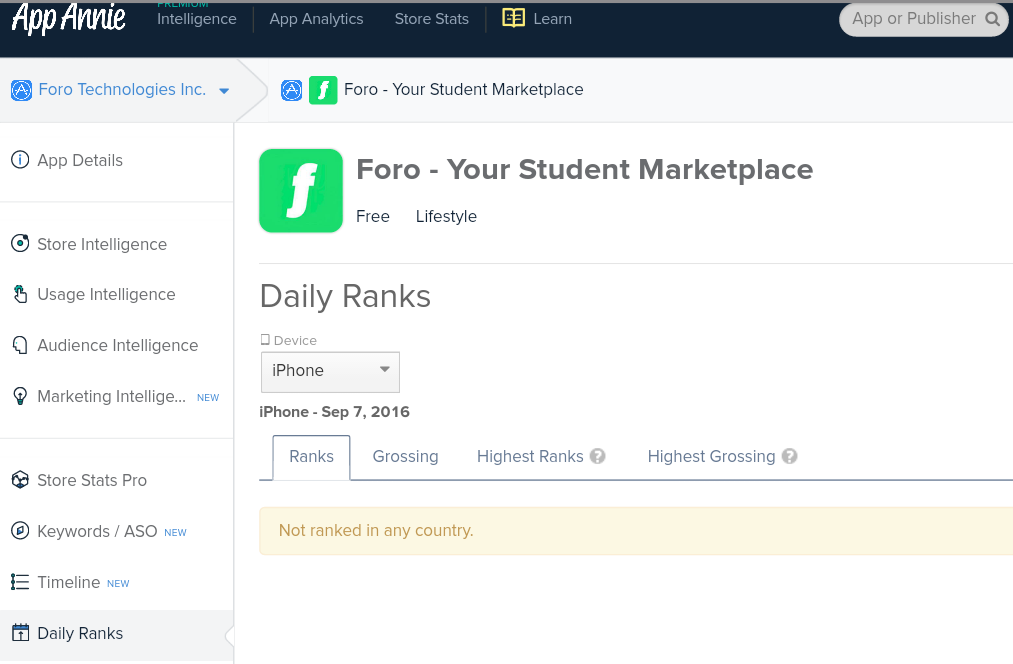Open the Store Stats menu item
The width and height of the screenshot is (1013, 664).
431,19
